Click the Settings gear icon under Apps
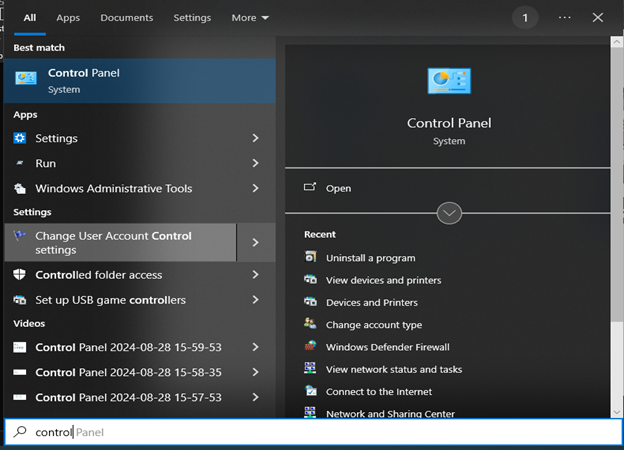624x450 pixels. click(x=20, y=138)
